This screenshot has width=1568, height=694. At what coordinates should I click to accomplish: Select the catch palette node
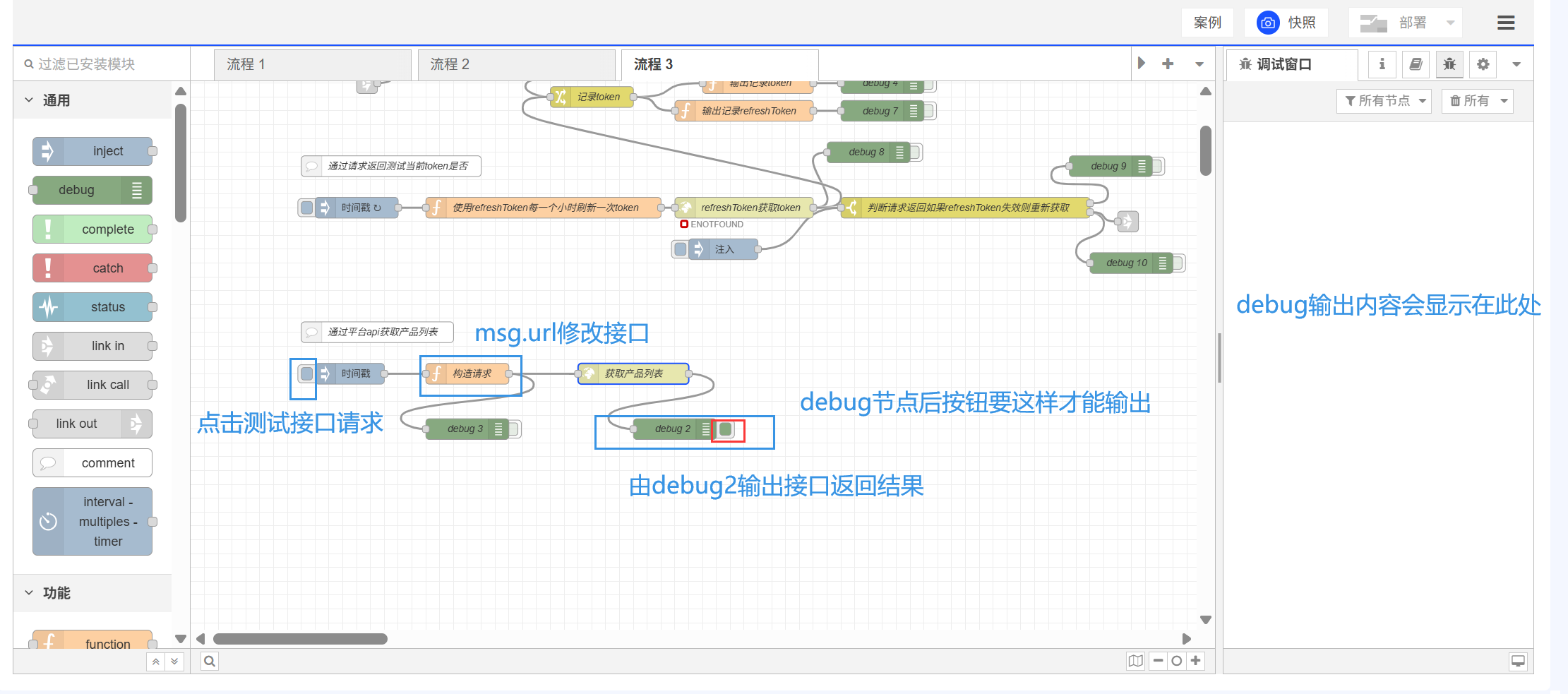[x=92, y=268]
